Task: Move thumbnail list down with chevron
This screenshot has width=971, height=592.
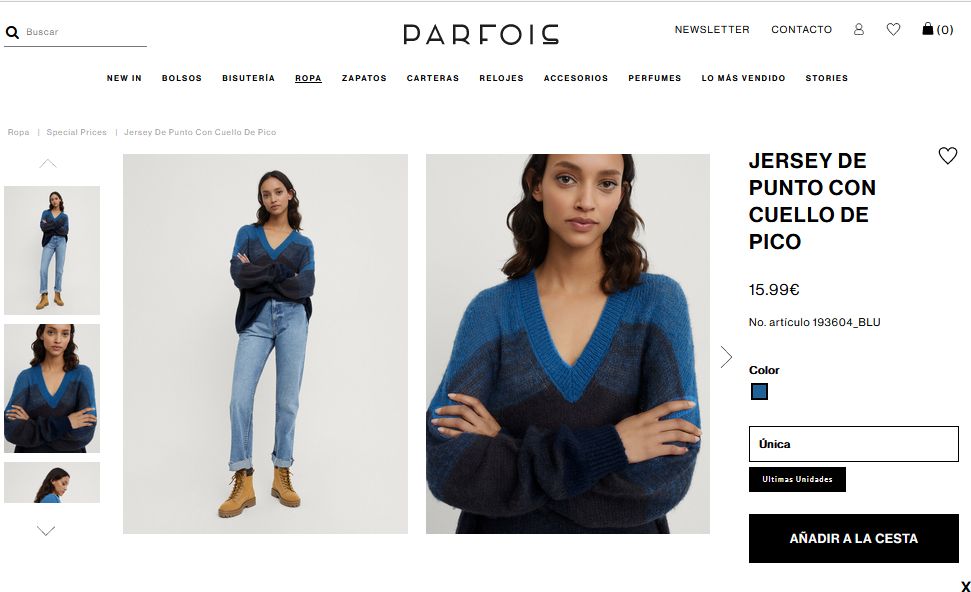Action: click(46, 530)
